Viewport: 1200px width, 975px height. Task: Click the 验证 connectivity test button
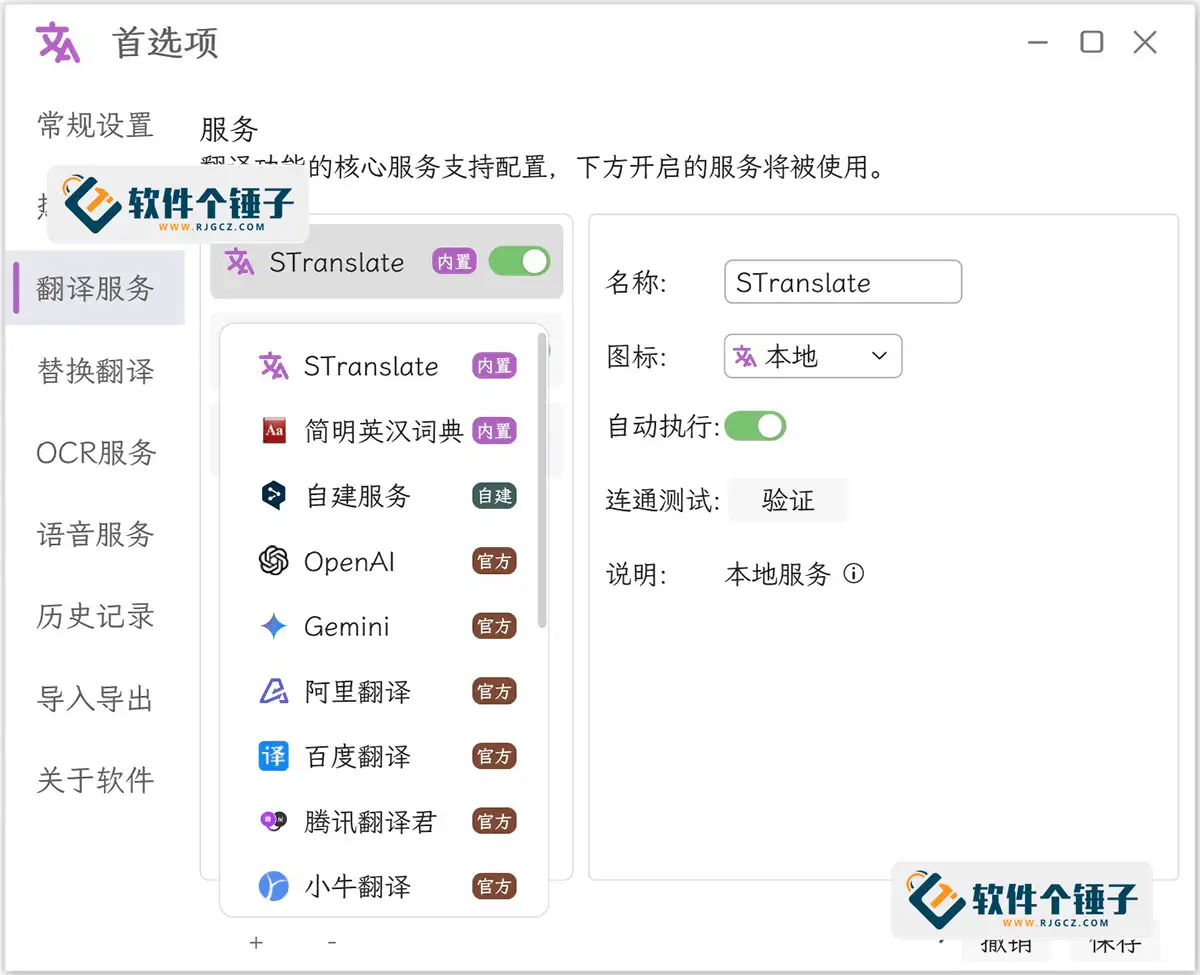[788, 500]
